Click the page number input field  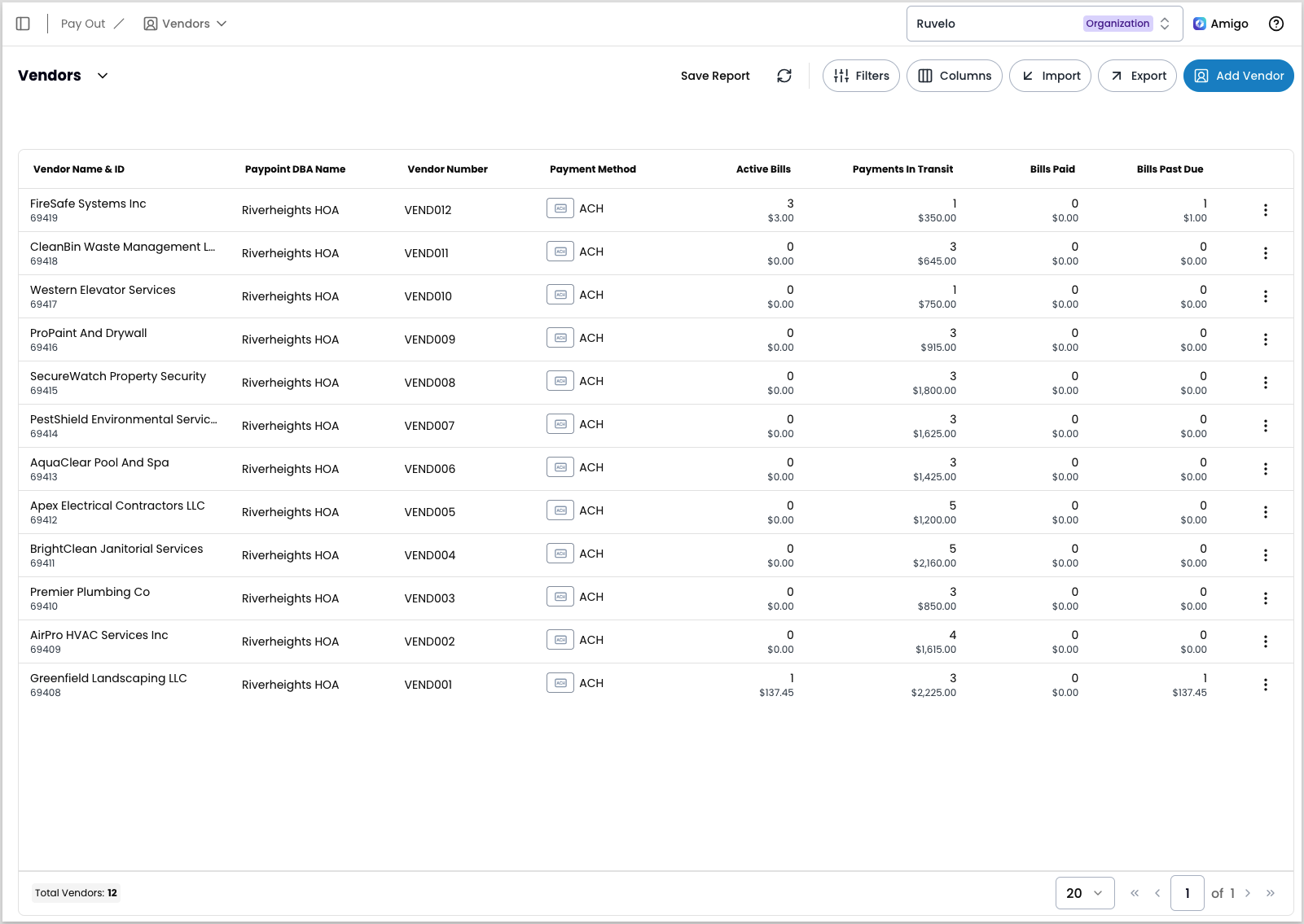(1188, 893)
